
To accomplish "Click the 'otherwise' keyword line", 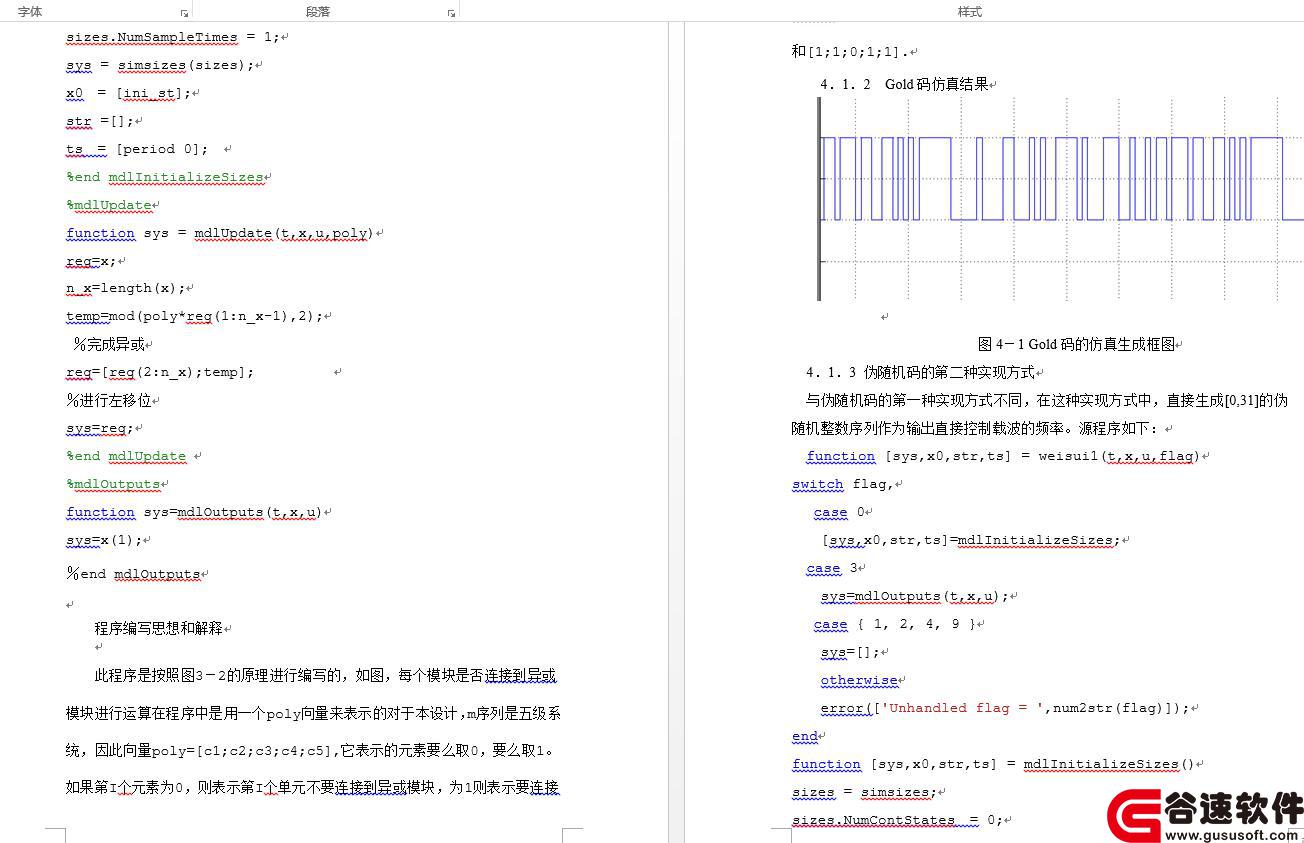I will (x=859, y=680).
